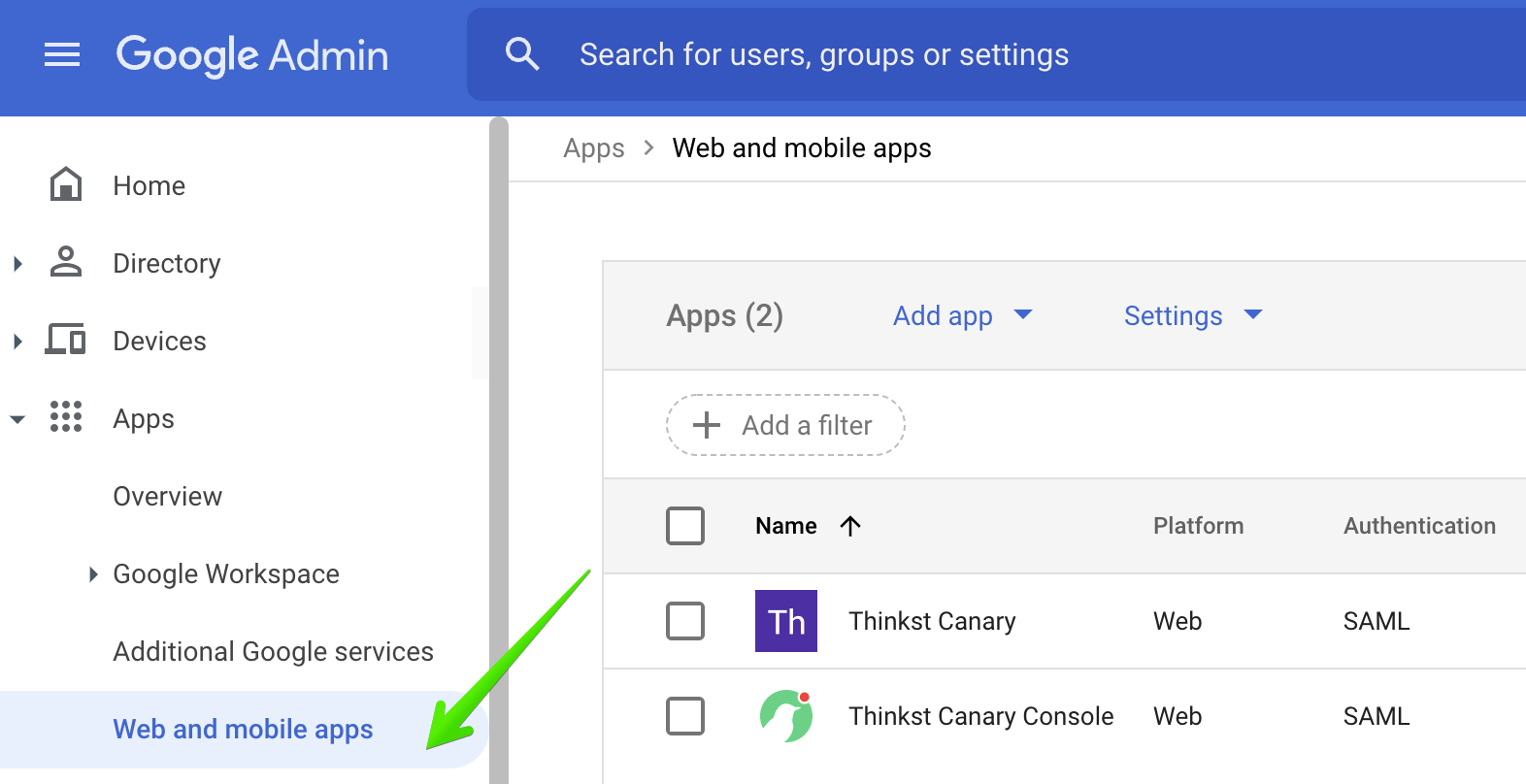The image size is (1526, 784).
Task: Click the Name column header
Action: (x=786, y=526)
